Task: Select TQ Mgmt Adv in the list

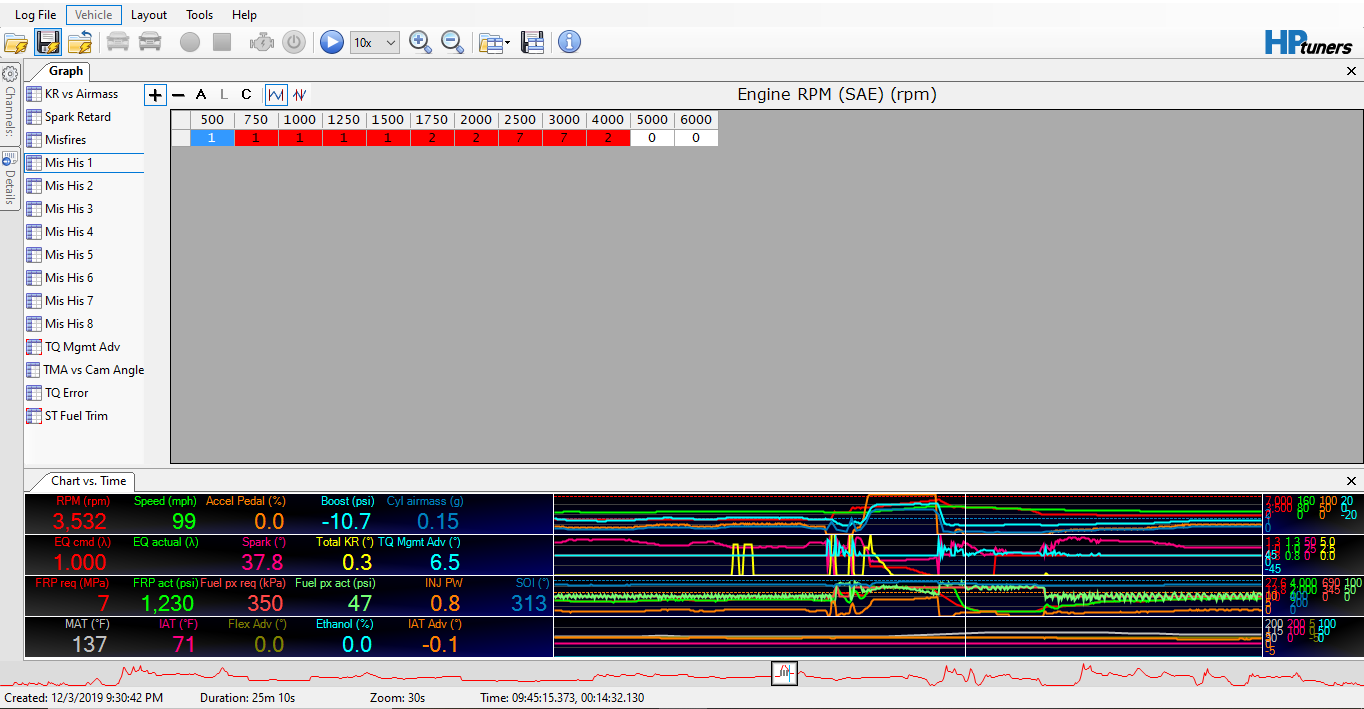Action: [x=81, y=347]
